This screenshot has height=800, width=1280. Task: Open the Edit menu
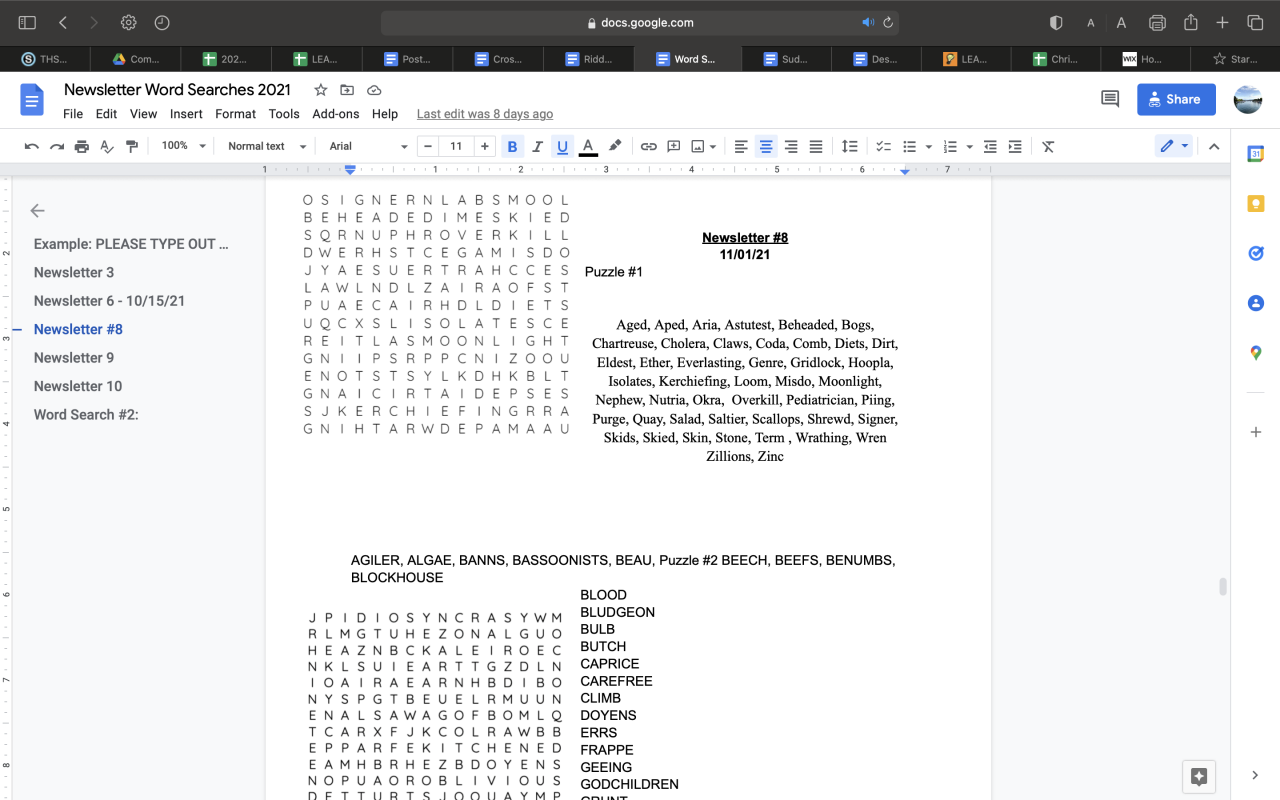[x=106, y=114]
